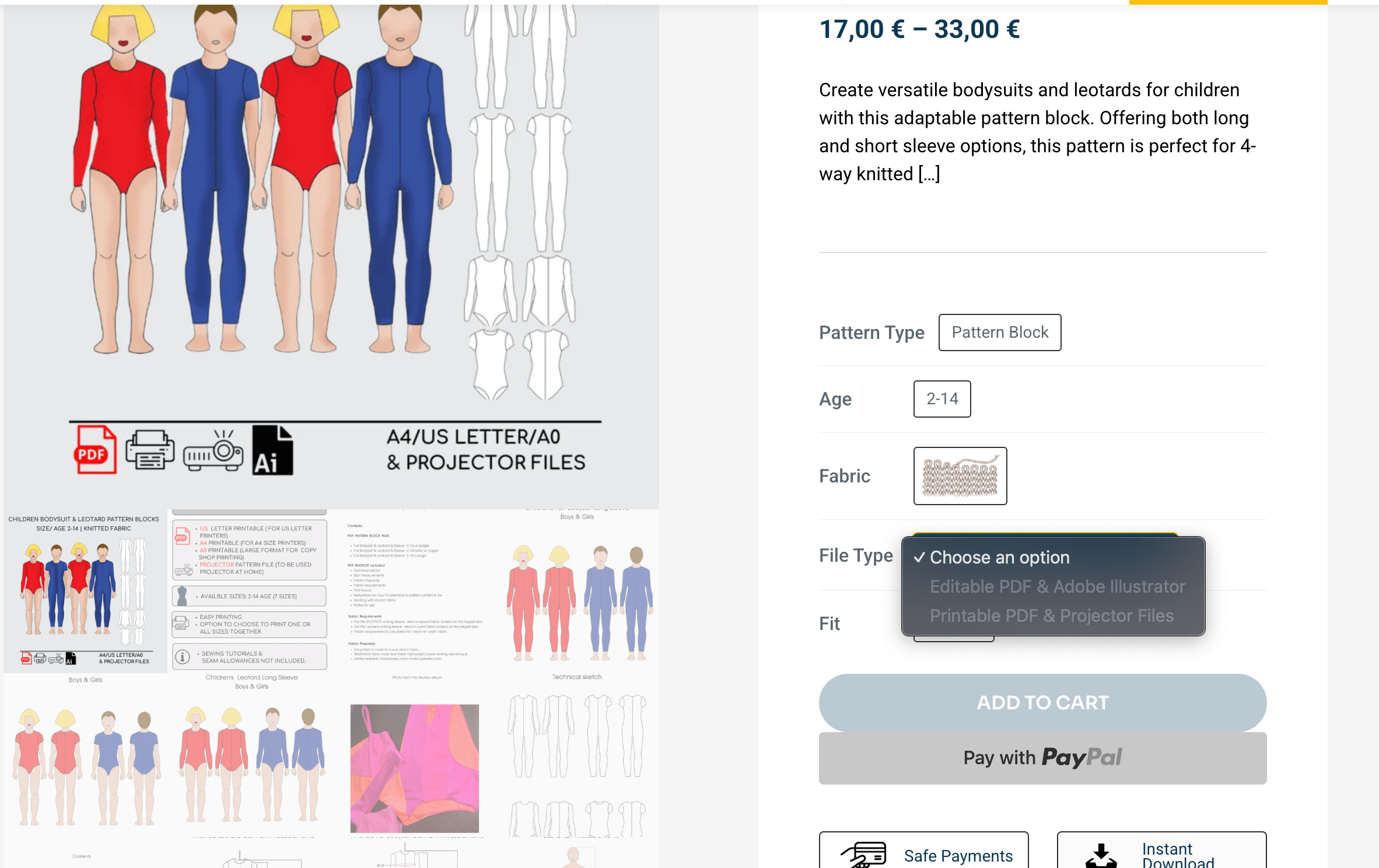Screen dimensions: 1379x868
Task: Click the Safe Payments card icon
Action: click(x=863, y=854)
